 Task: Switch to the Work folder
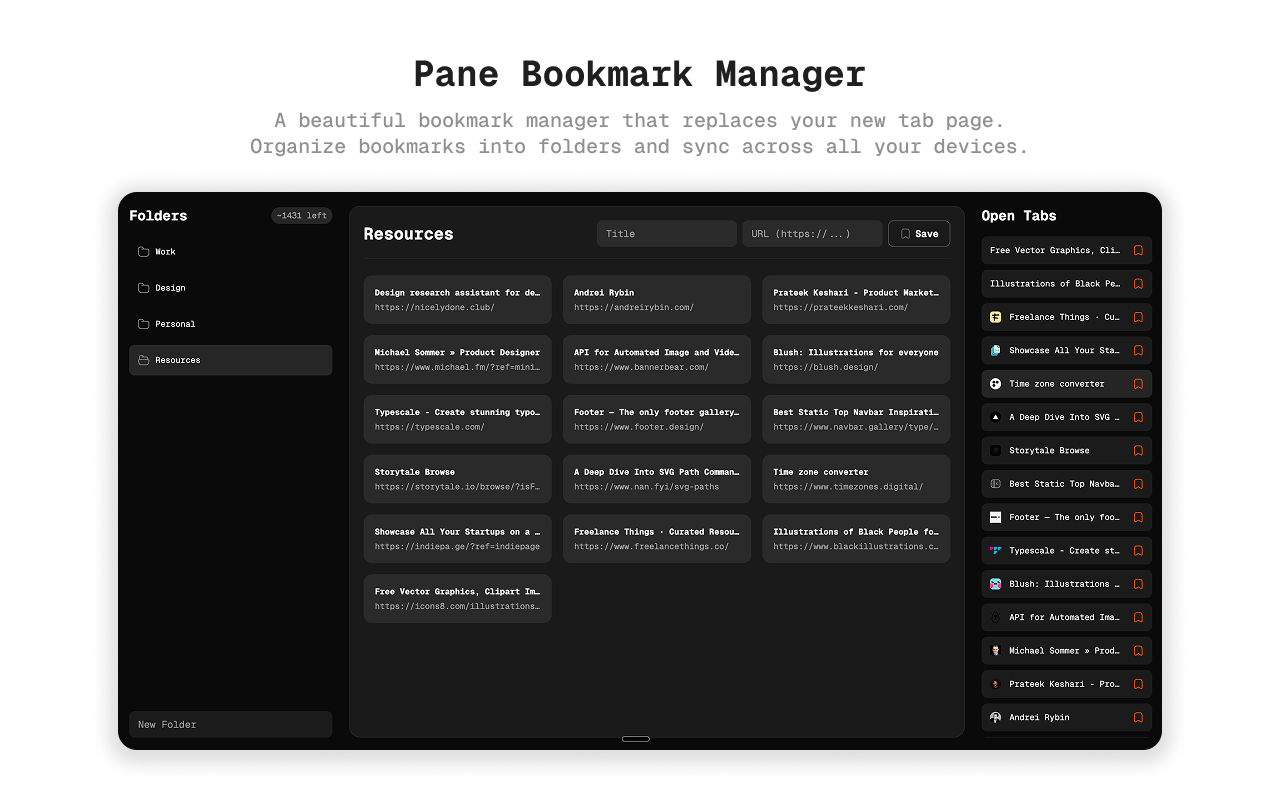click(163, 251)
